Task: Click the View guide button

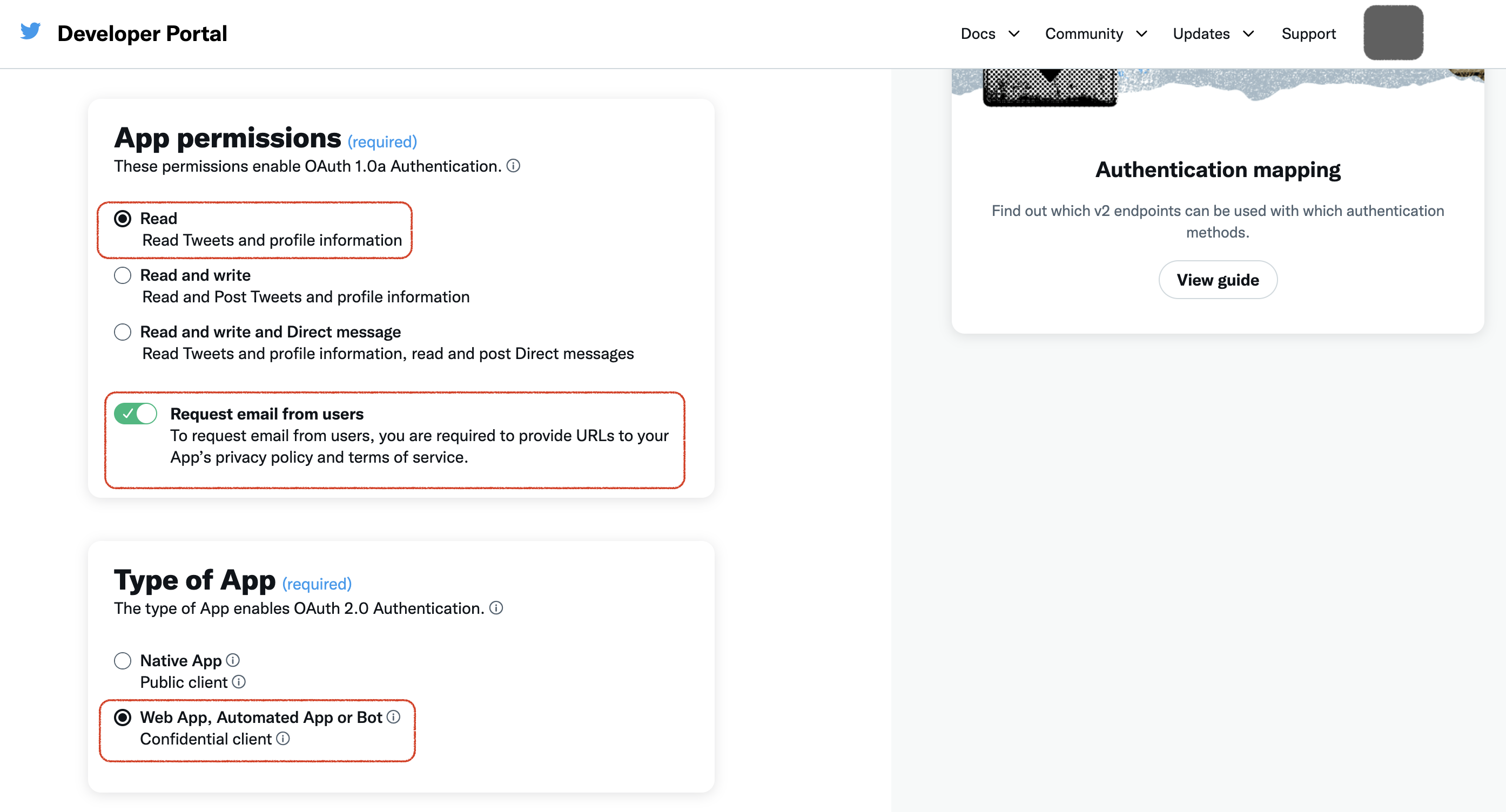Action: click(x=1218, y=279)
